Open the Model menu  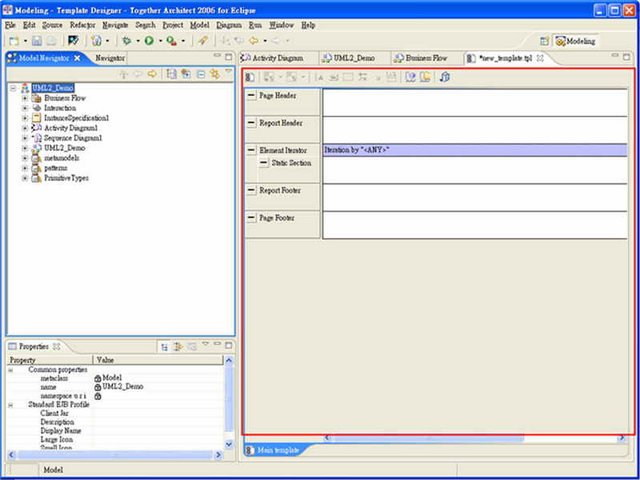(x=199, y=25)
